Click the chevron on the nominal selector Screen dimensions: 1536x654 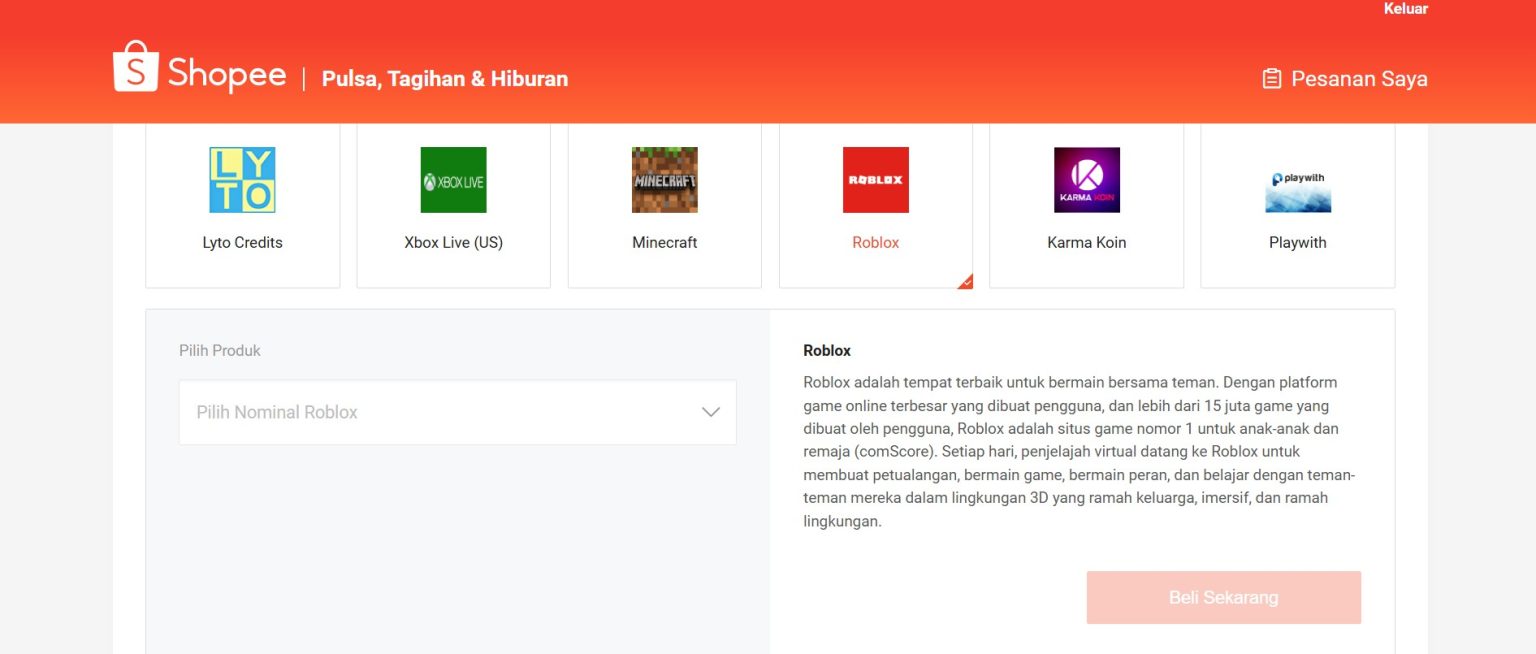click(711, 411)
